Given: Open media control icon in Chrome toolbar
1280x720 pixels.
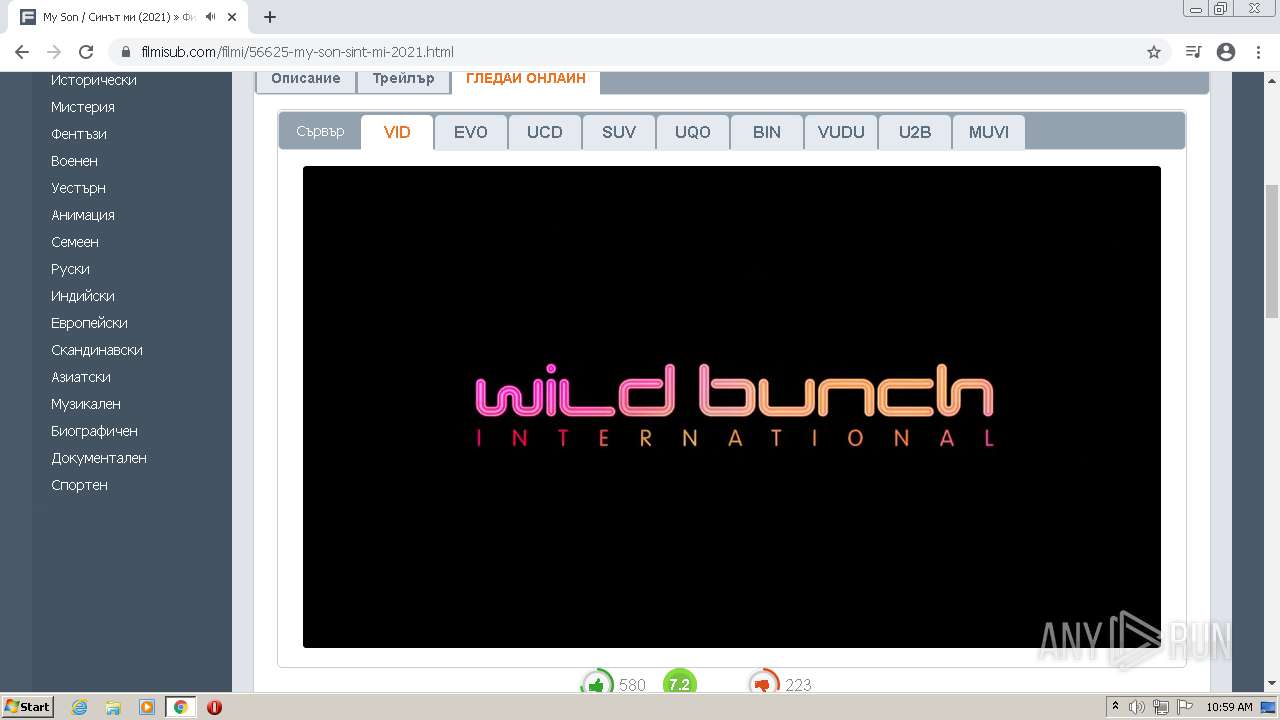Looking at the screenshot, I should click(x=1193, y=52).
